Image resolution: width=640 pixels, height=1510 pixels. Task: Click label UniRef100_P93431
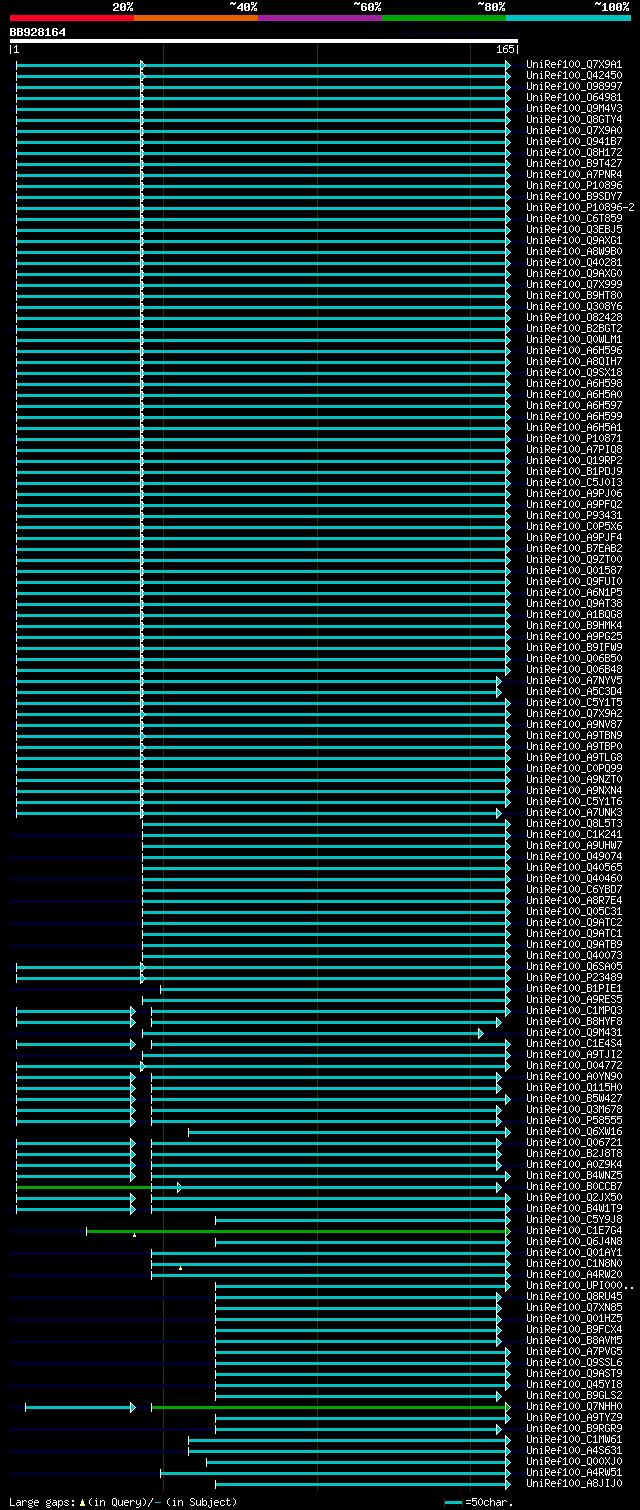pos(574,516)
